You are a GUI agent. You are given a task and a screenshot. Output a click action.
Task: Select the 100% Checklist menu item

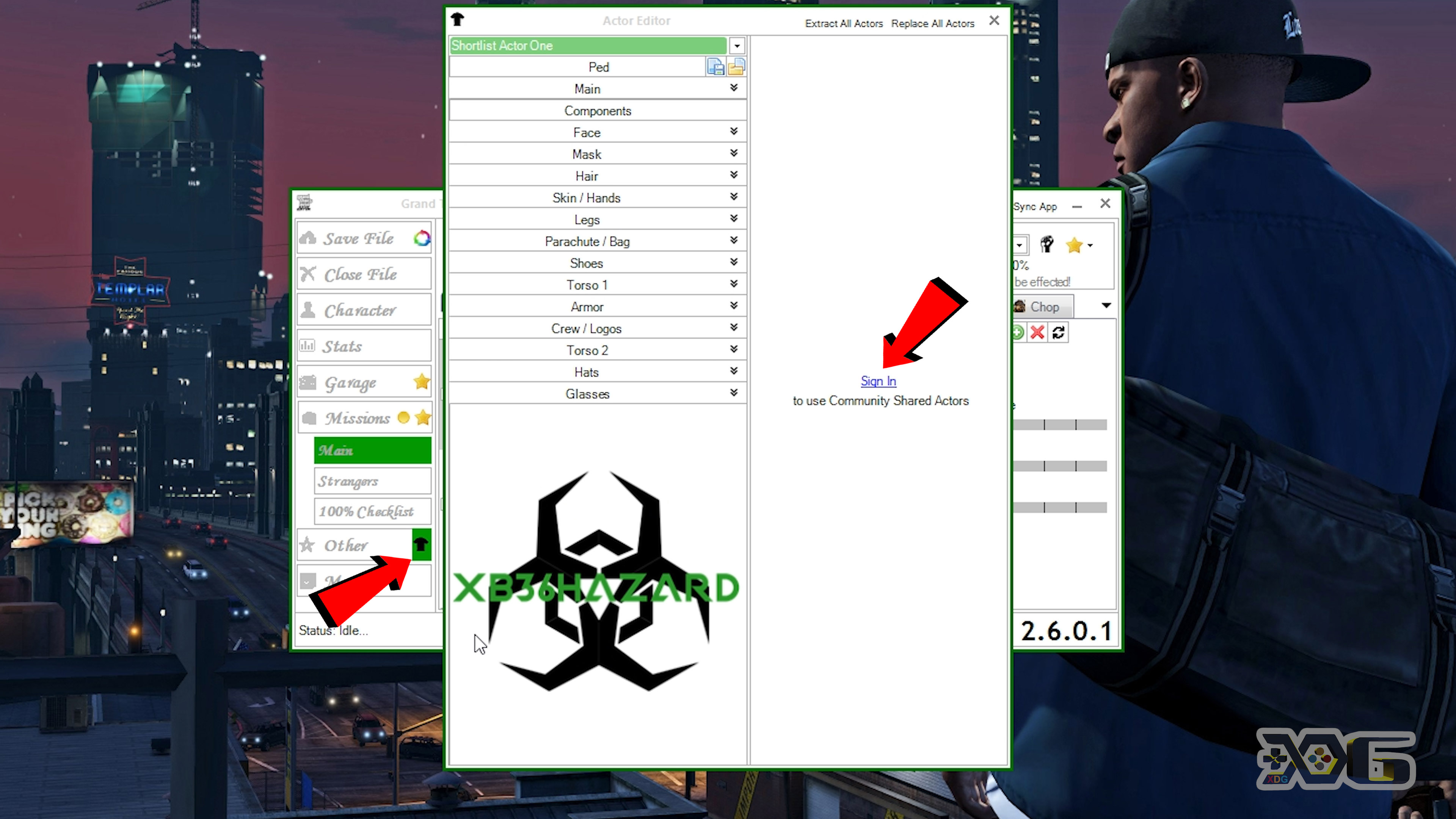[366, 511]
